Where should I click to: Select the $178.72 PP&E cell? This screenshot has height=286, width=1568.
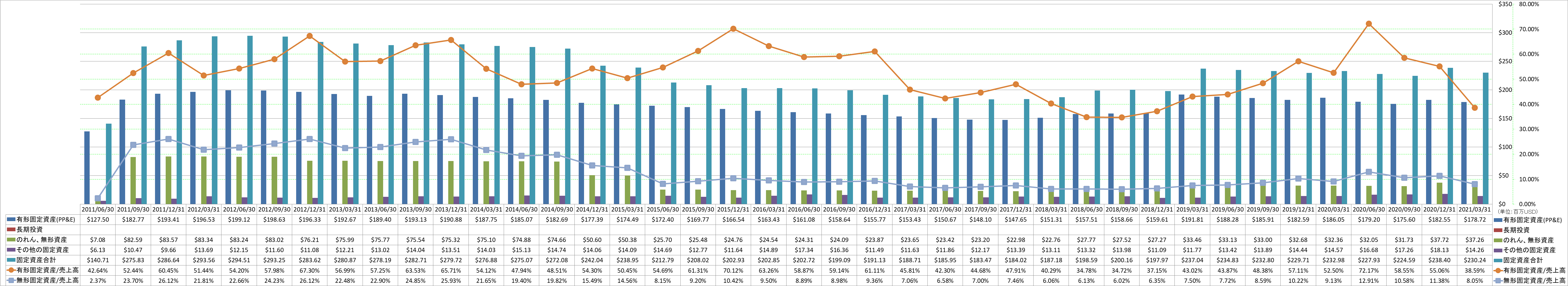[1475, 220]
